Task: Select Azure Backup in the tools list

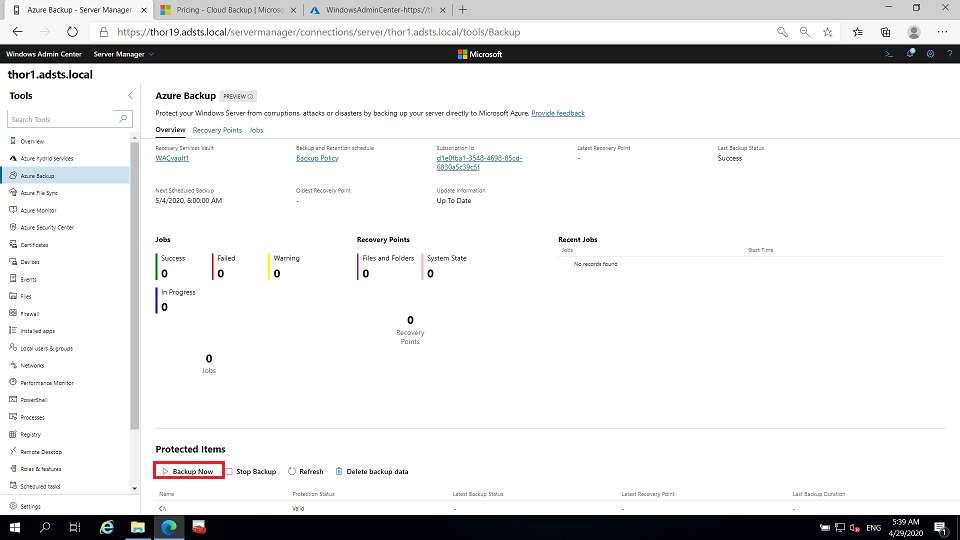Action: click(x=65, y=176)
